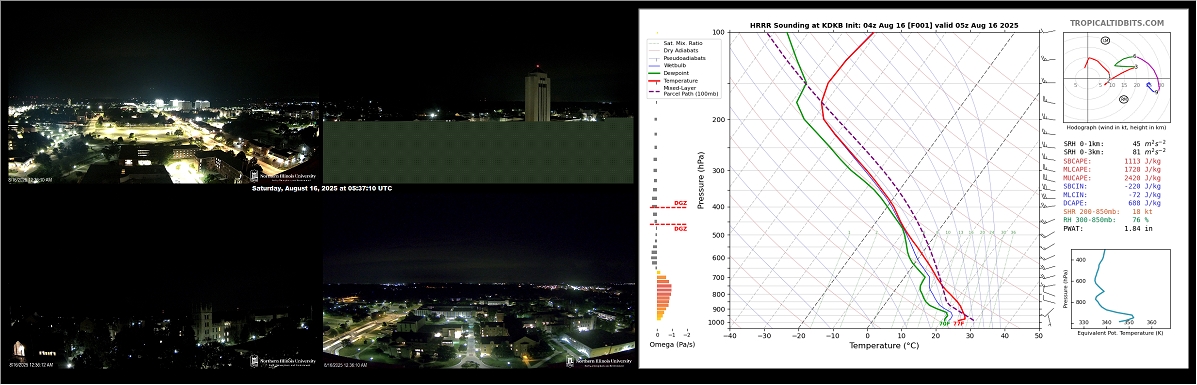This screenshot has width=1197, height=385.
Task: Click the lower DGZ marker label
Action: coord(680,228)
